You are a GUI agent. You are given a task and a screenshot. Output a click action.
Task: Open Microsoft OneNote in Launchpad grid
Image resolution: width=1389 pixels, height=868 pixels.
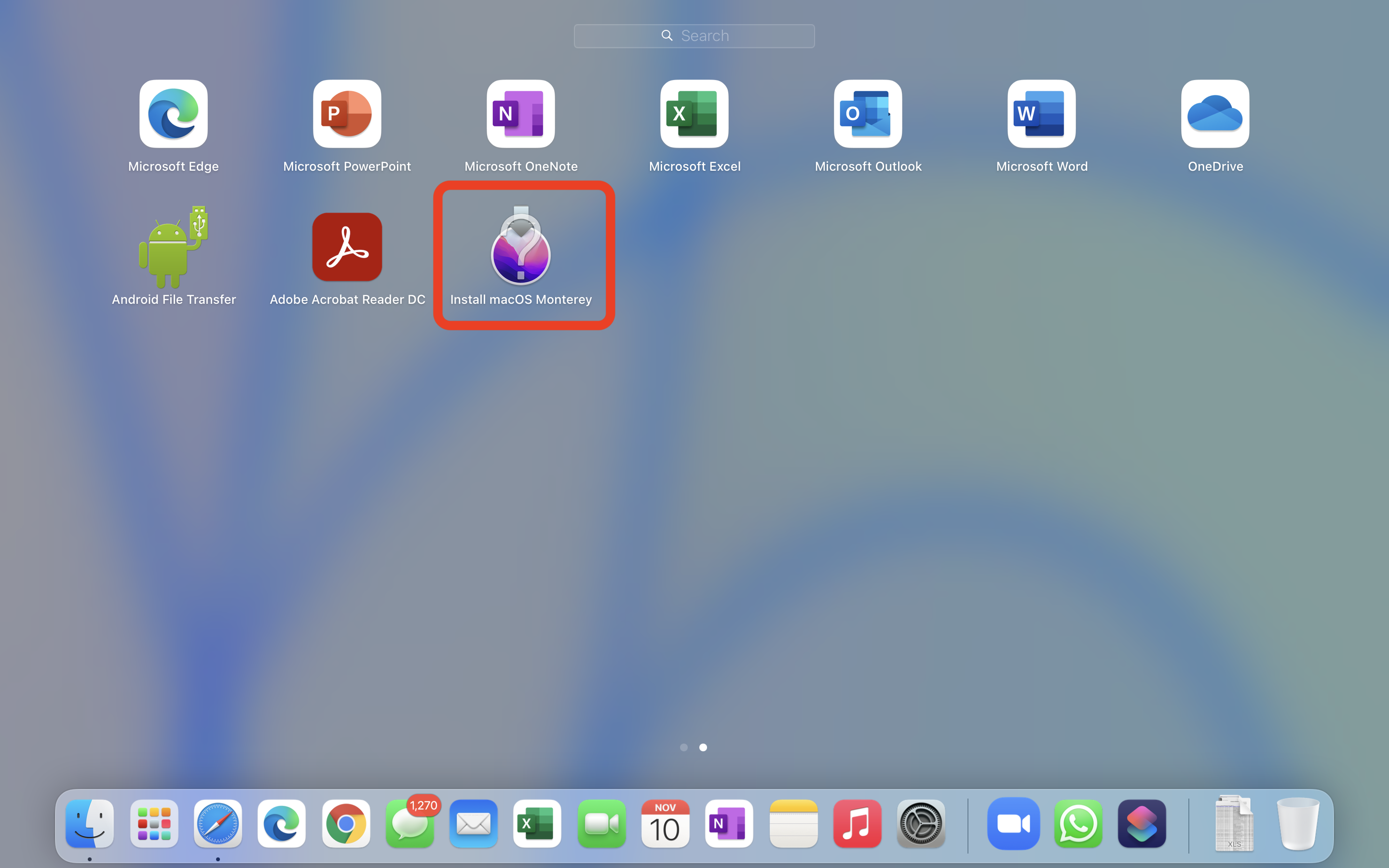520,114
